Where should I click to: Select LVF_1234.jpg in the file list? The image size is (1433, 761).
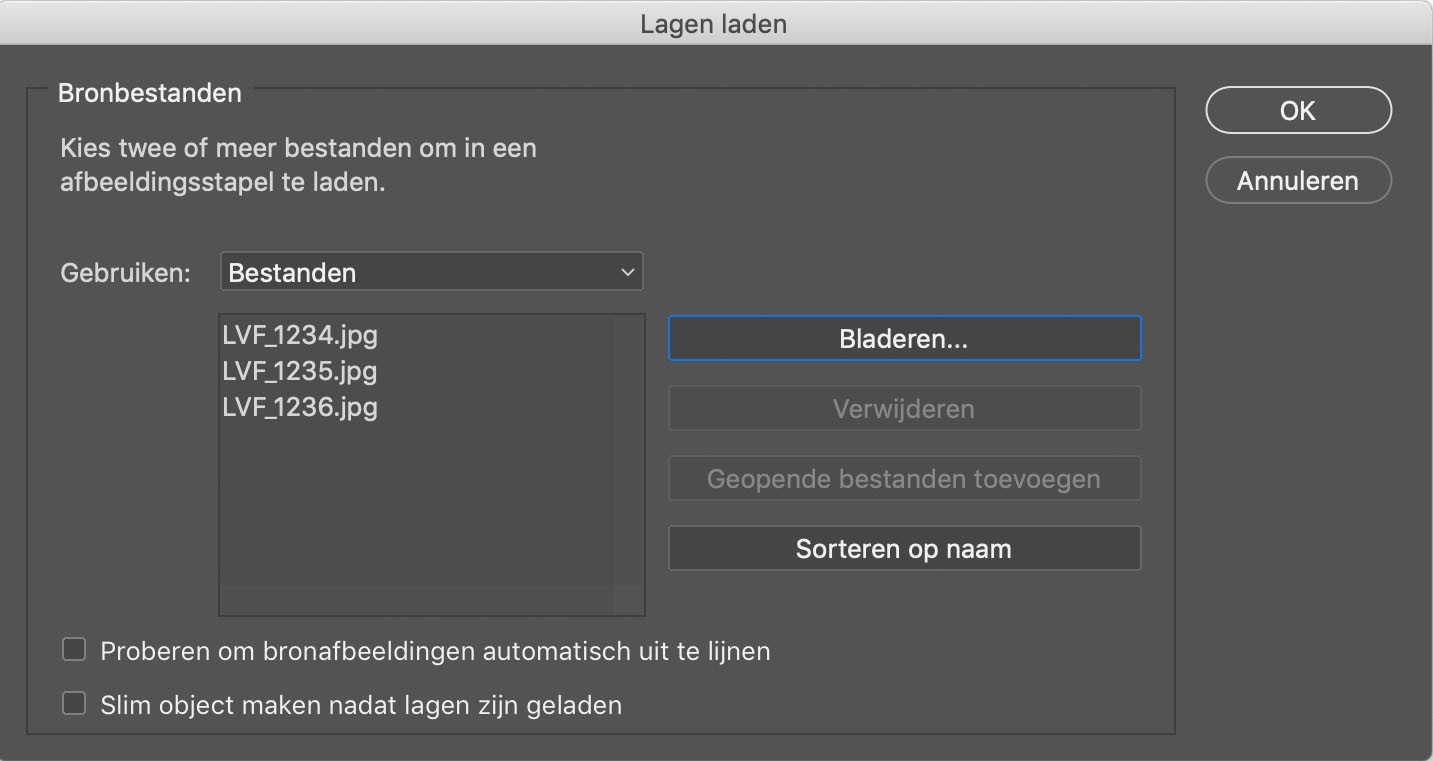click(x=299, y=335)
